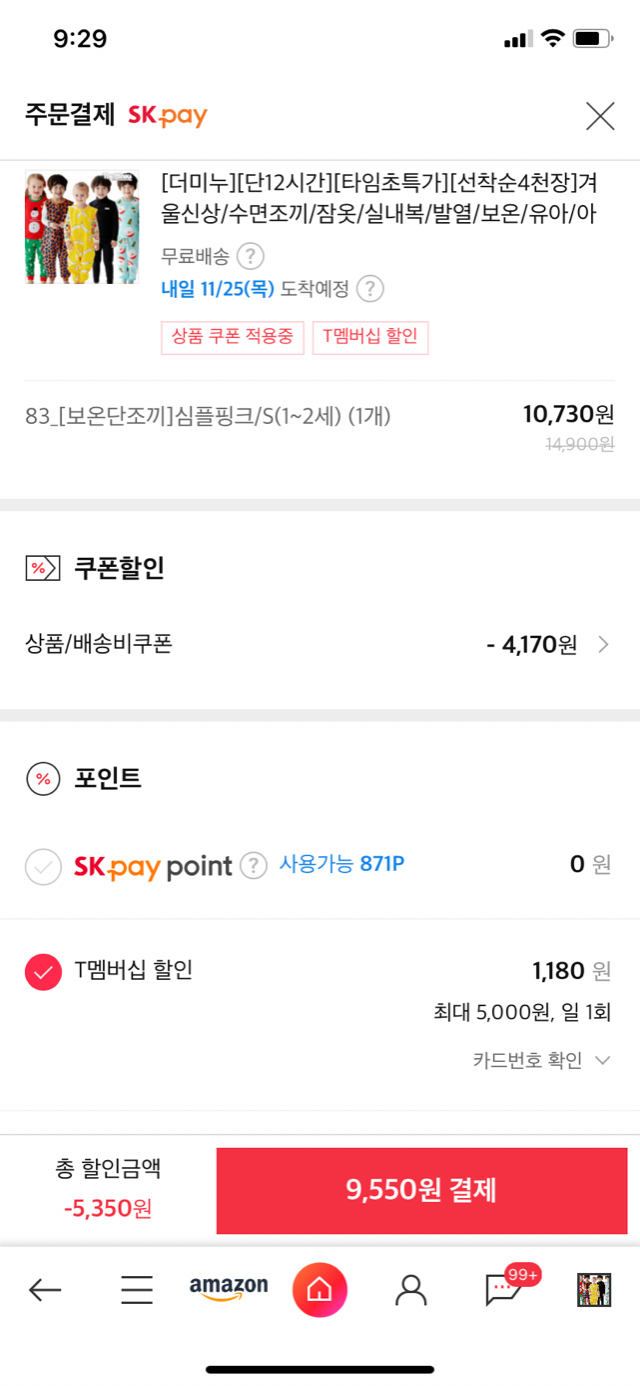The height and width of the screenshot is (1386, 640).
Task: Uncheck the T멤버십 할인 option
Action: tap(43, 971)
